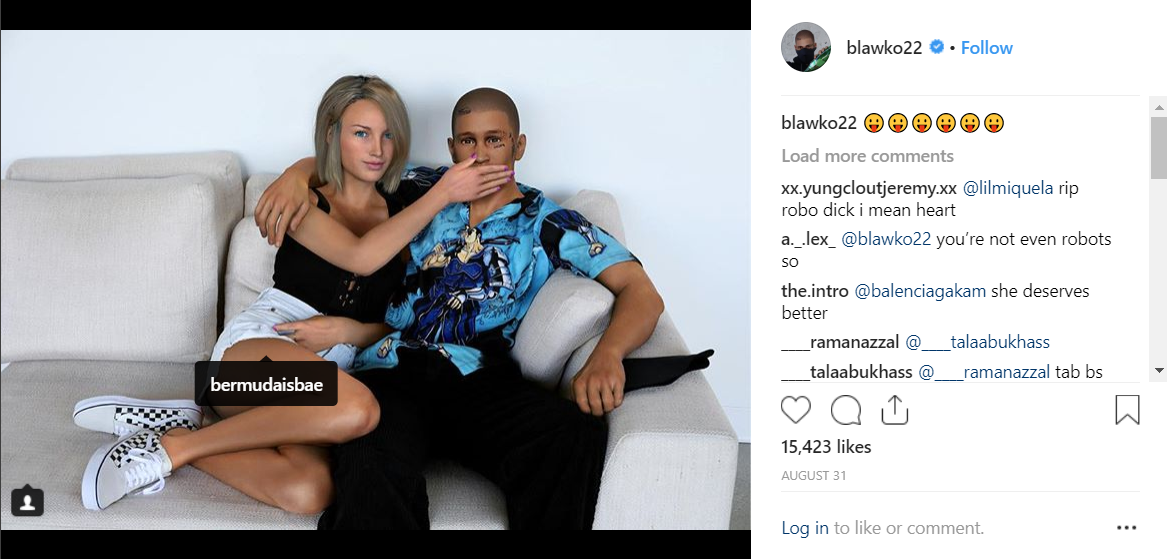1167x559 pixels.
Task: Visit @lilmiquela mention in comment
Action: [x=1008, y=188]
